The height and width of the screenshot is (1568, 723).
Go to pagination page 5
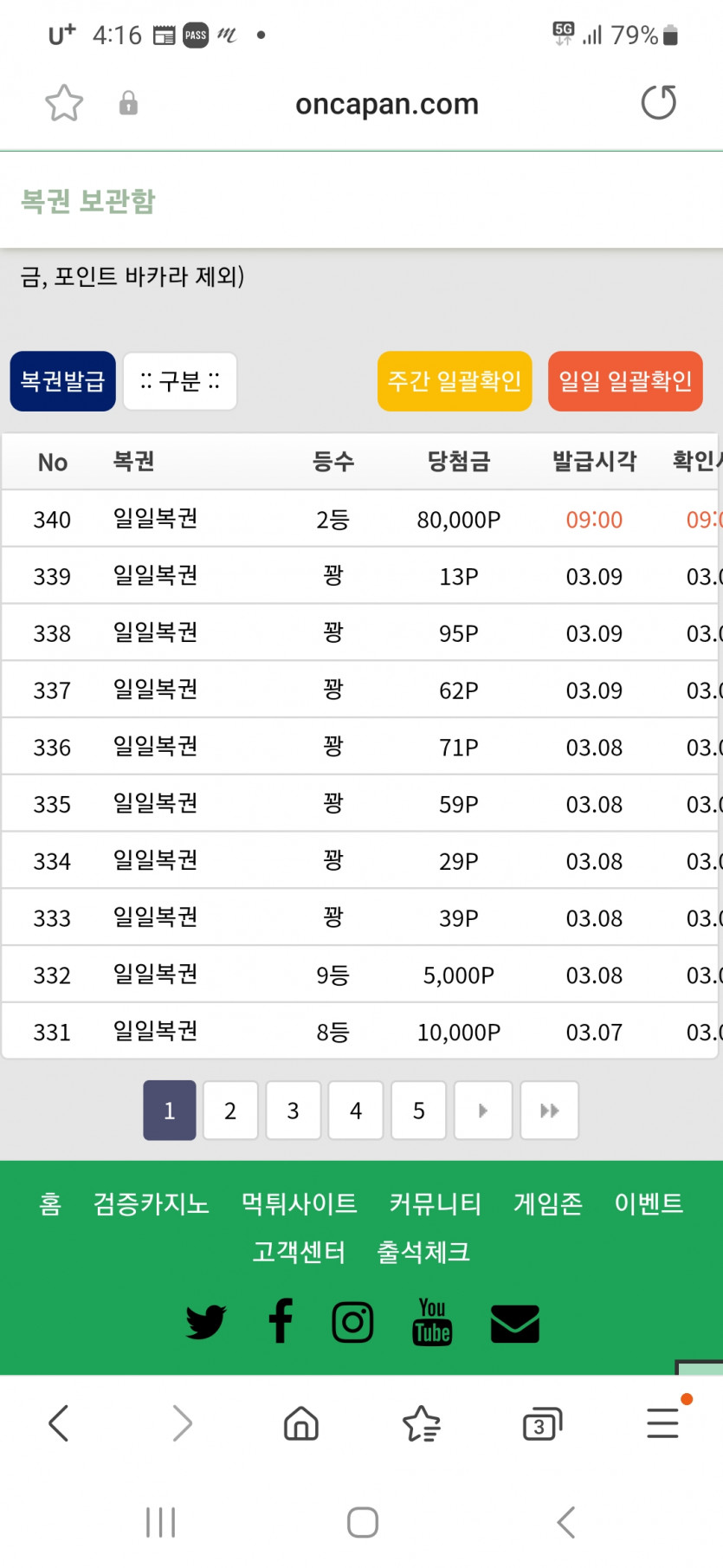[x=419, y=1111]
